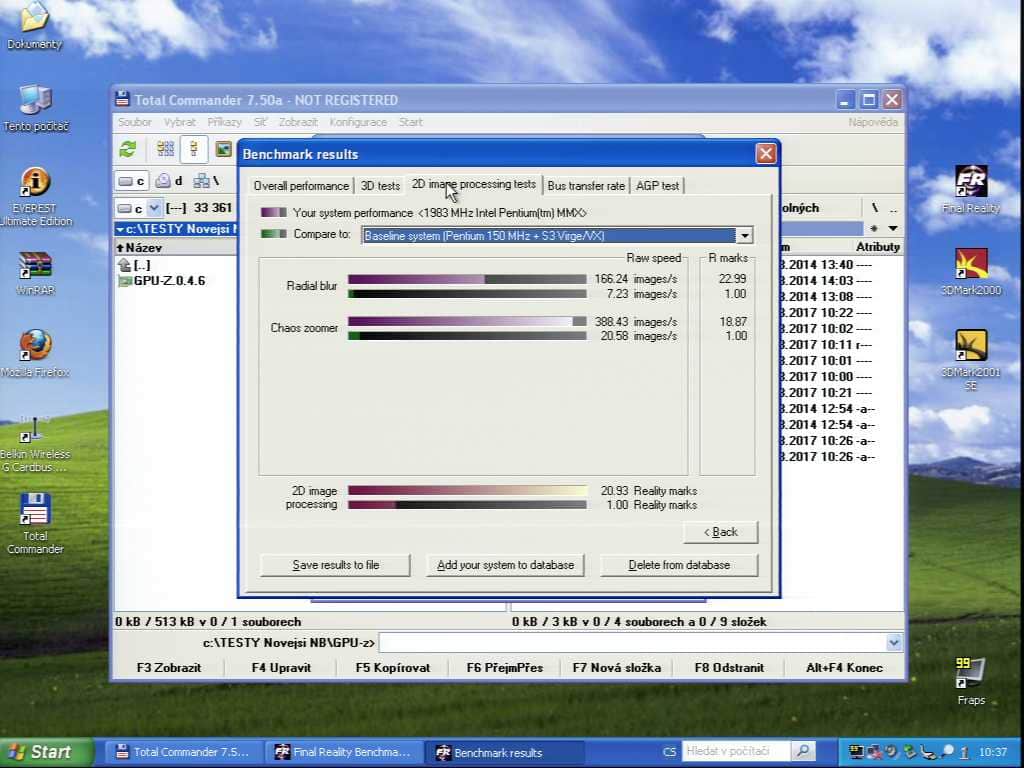1024x768 pixels.
Task: Open the Dokumenty desktop folder icon
Action: [x=34, y=26]
